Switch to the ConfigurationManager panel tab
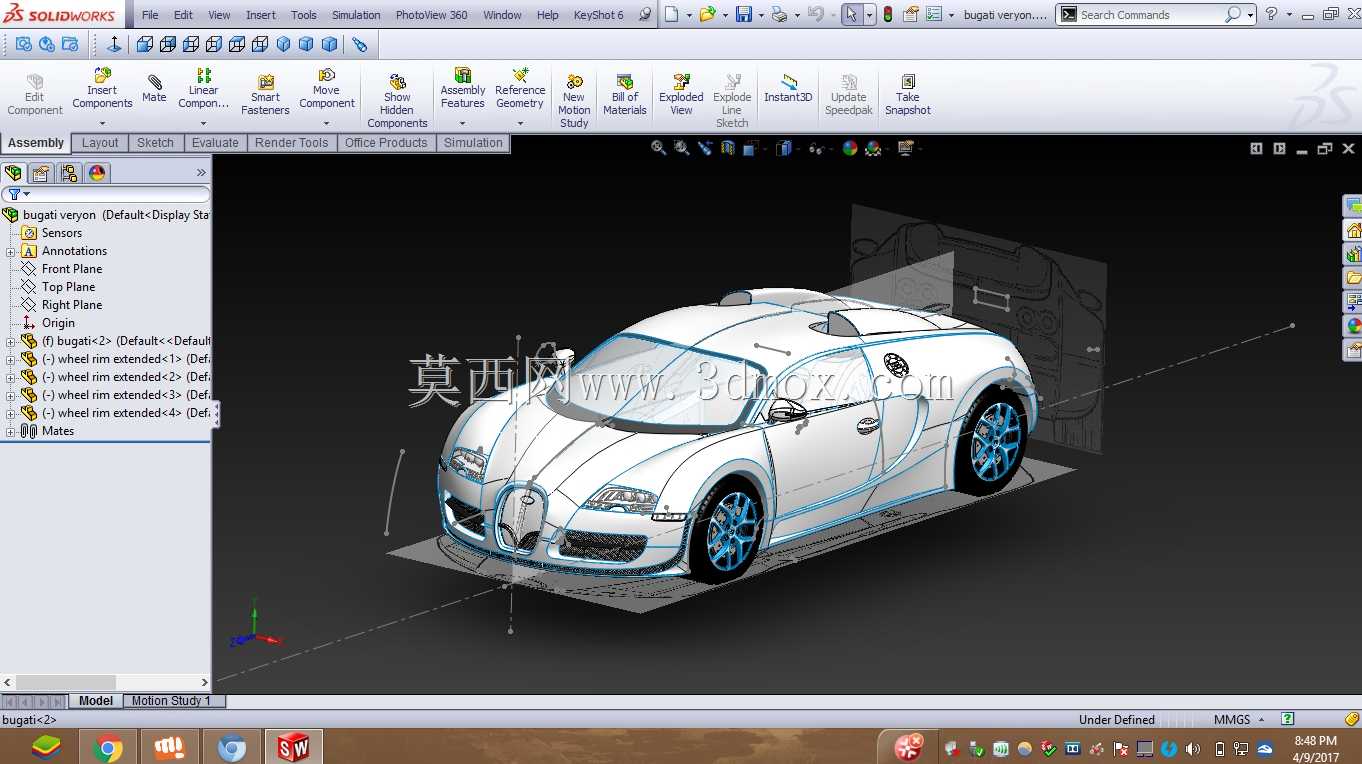Screen dimensions: 1362x764 click(69, 173)
